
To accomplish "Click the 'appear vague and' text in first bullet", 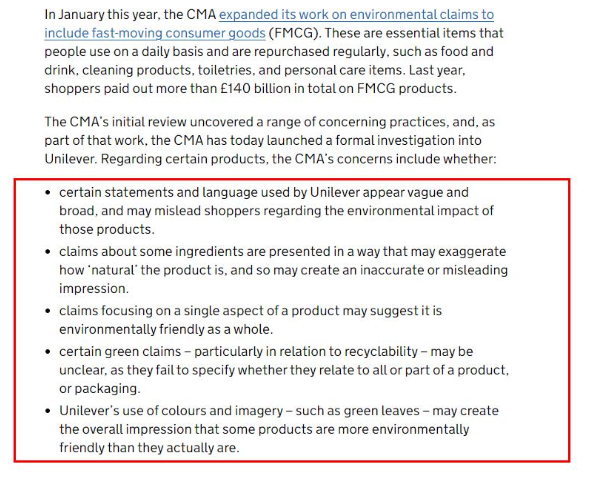I will (x=416, y=193).
